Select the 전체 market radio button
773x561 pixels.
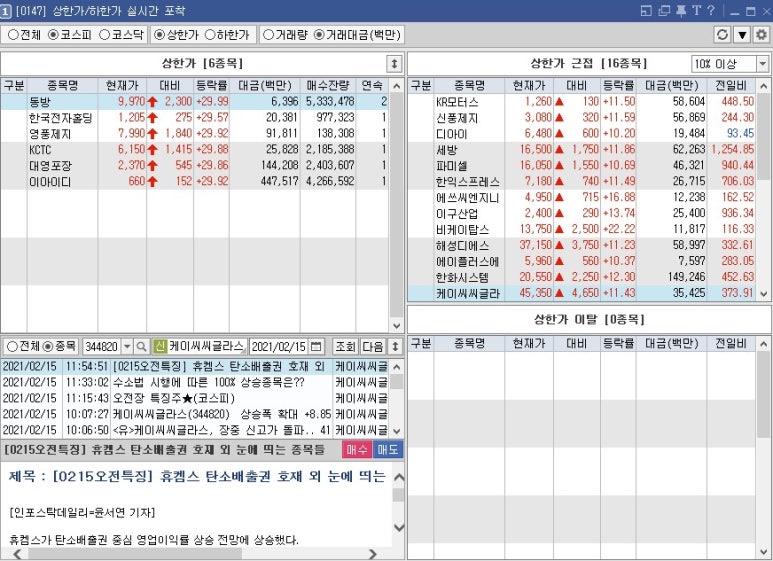(13, 35)
